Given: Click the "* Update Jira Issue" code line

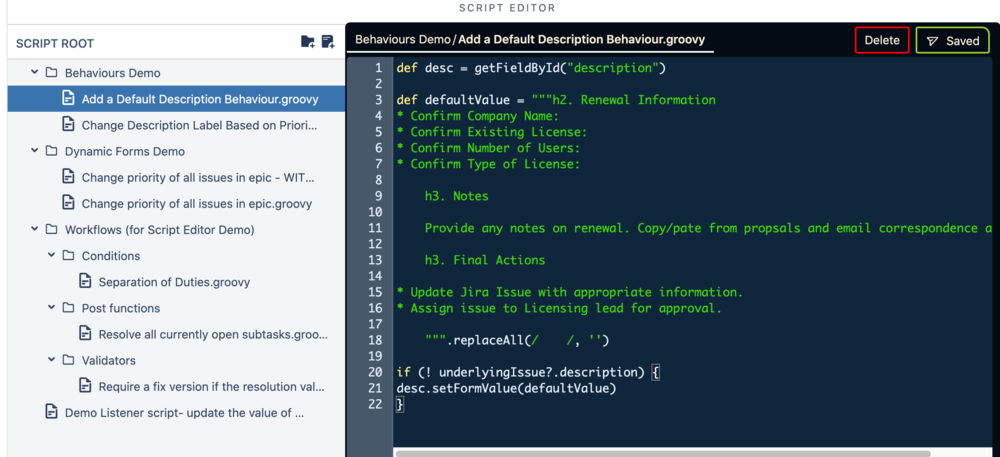Looking at the screenshot, I should click(570, 293).
